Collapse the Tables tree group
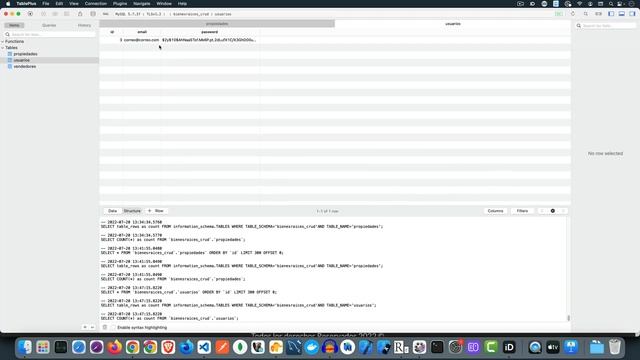The width and height of the screenshot is (640, 360). tap(3, 48)
